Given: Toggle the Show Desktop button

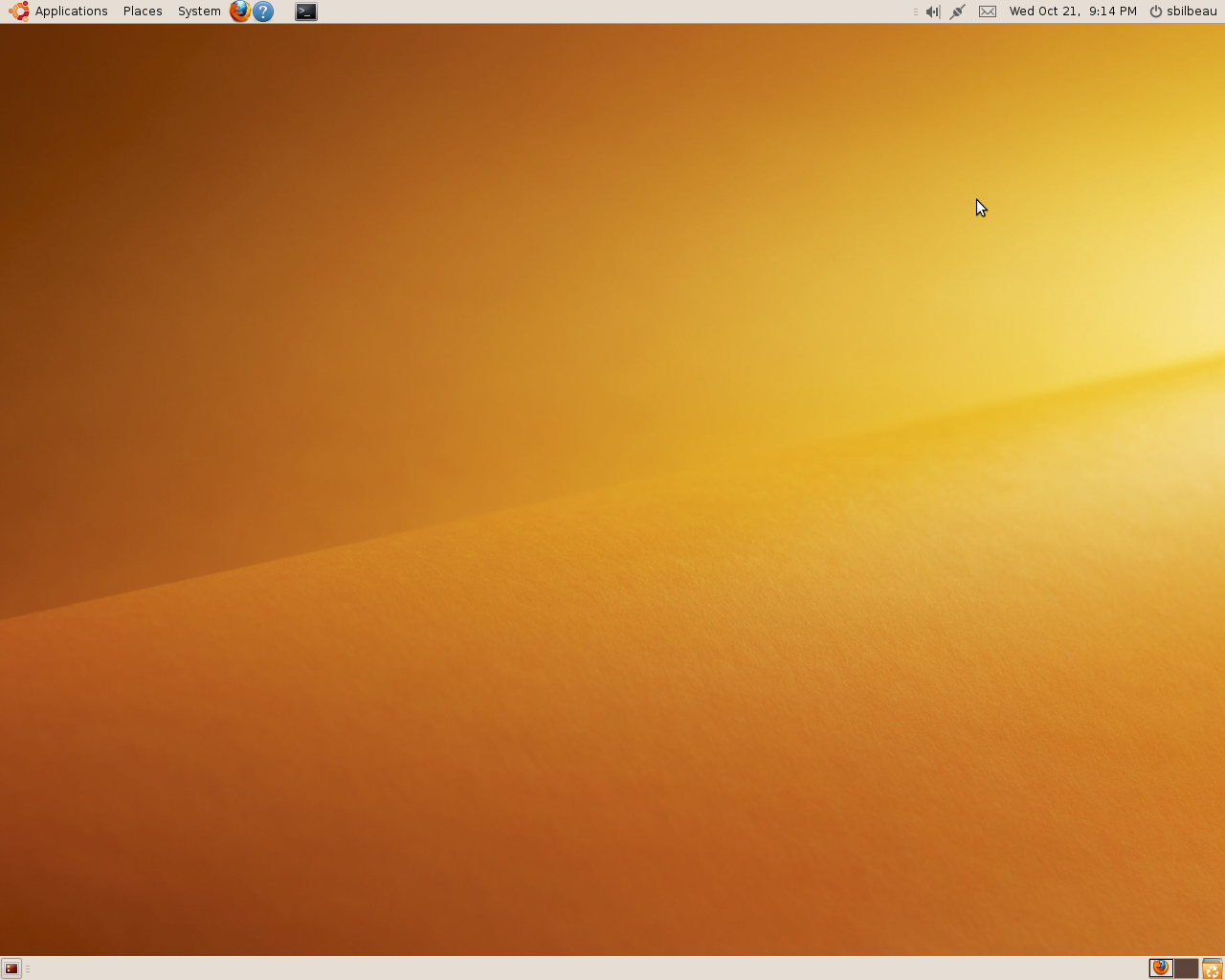Looking at the screenshot, I should click(x=11, y=969).
